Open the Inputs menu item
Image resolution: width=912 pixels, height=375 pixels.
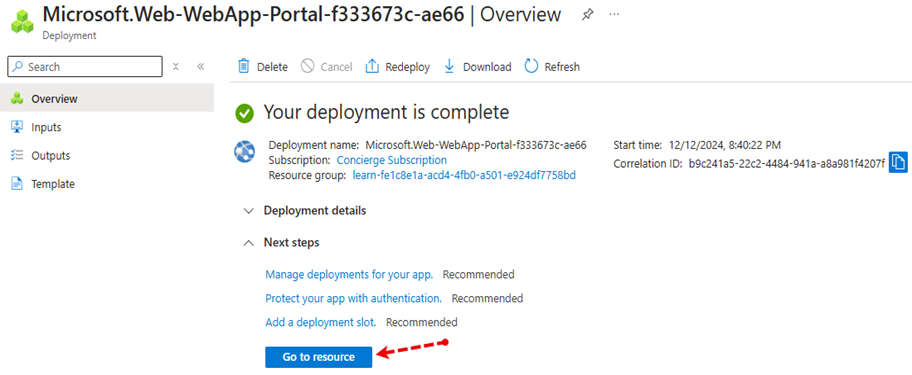point(107,127)
